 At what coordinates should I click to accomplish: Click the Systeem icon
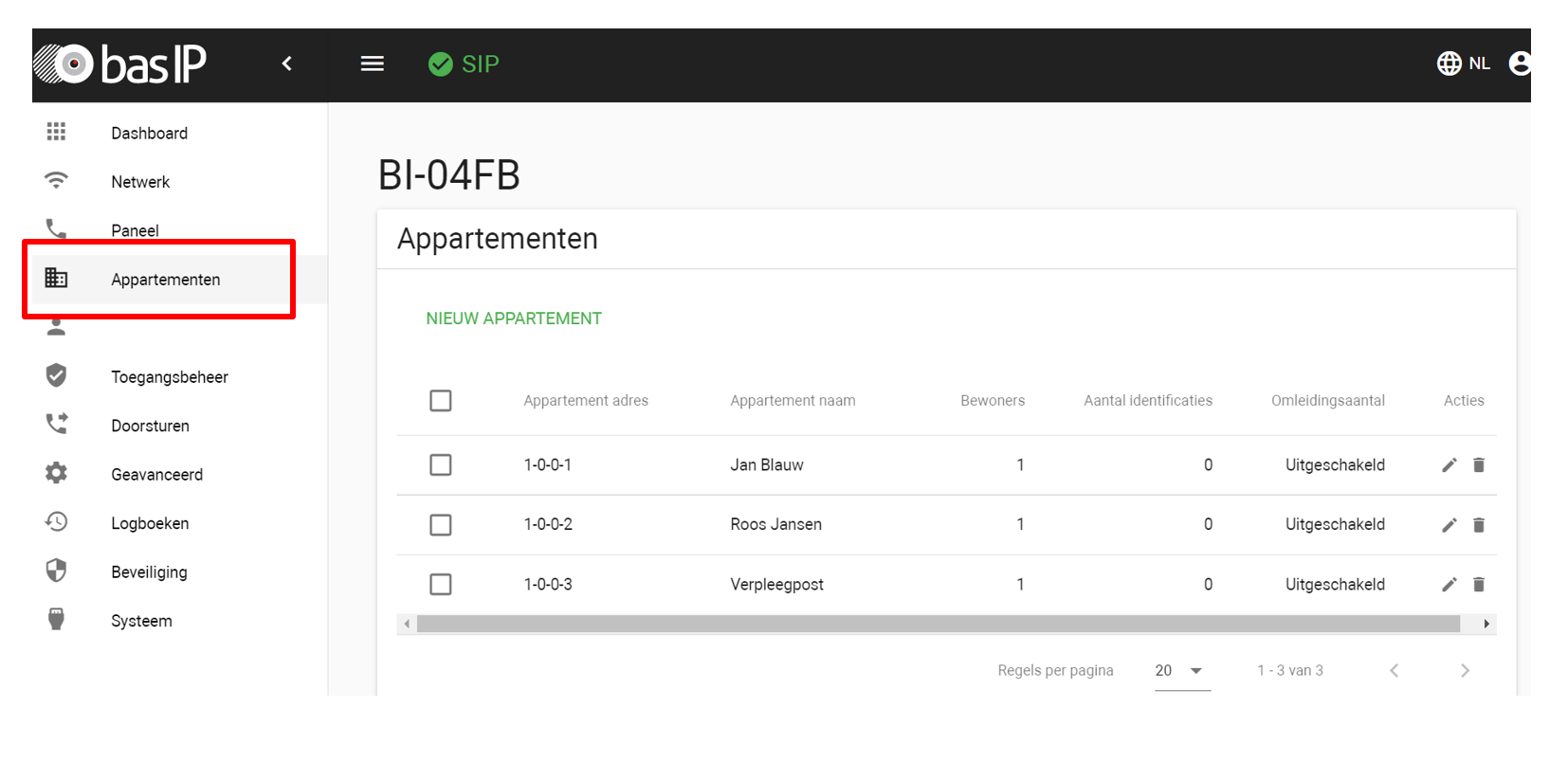(56, 619)
